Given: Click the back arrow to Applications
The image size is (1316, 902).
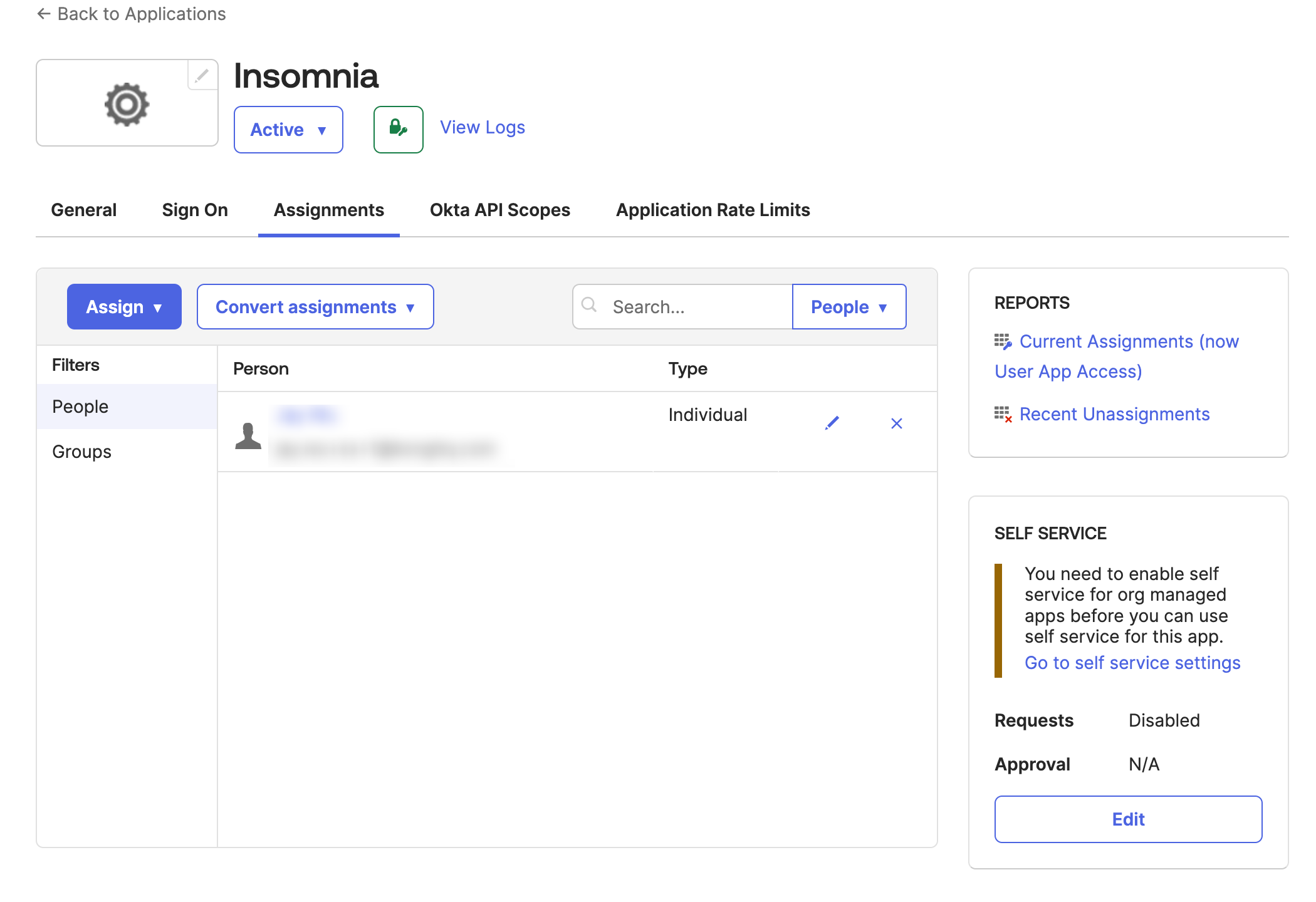Looking at the screenshot, I should coord(43,14).
